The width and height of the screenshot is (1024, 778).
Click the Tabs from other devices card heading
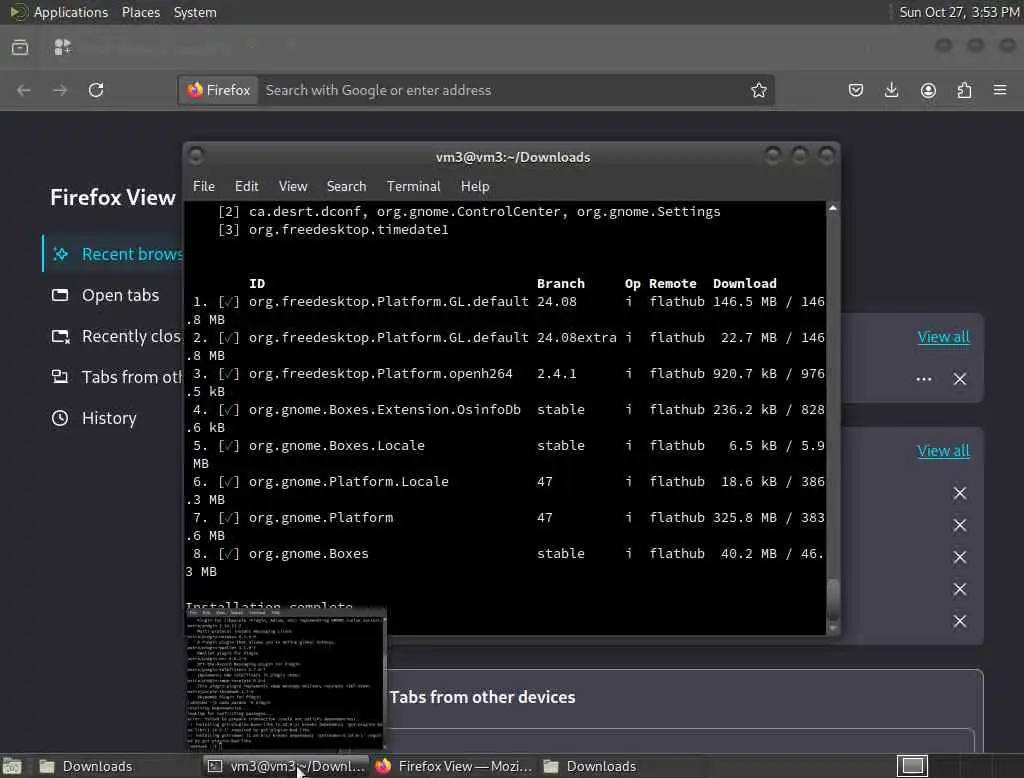tap(483, 697)
